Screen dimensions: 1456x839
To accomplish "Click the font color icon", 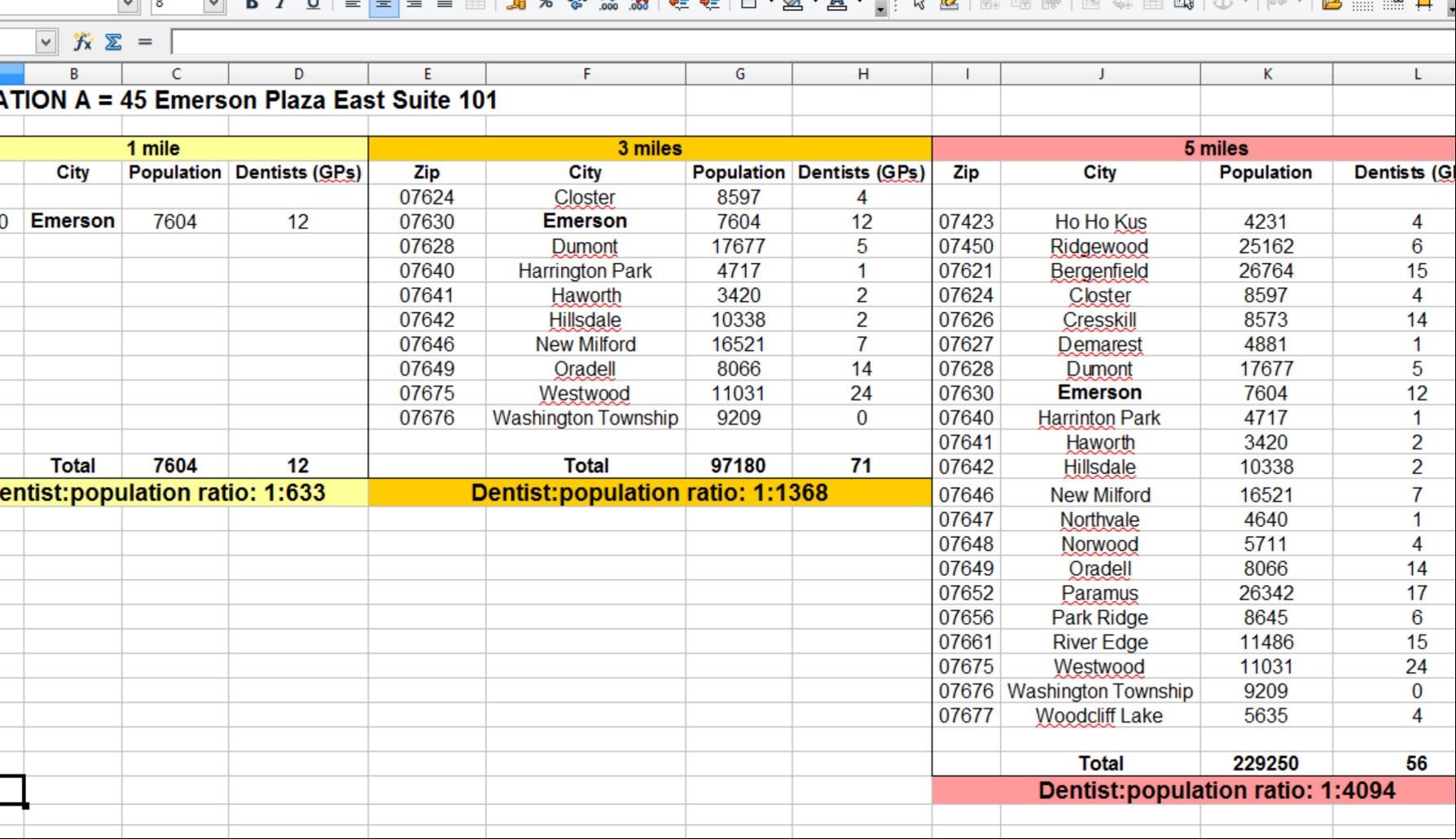I will [x=836, y=5].
